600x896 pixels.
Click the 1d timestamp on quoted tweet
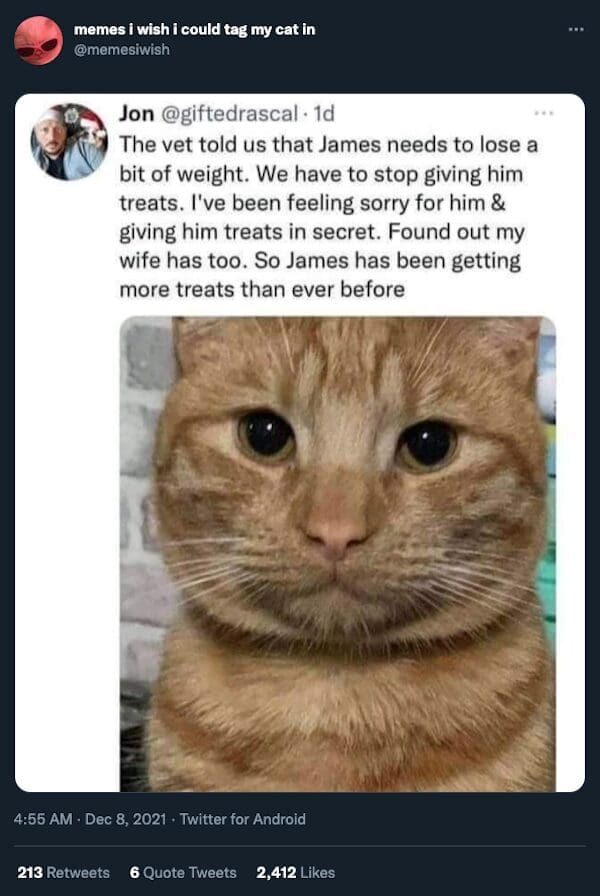(324, 114)
